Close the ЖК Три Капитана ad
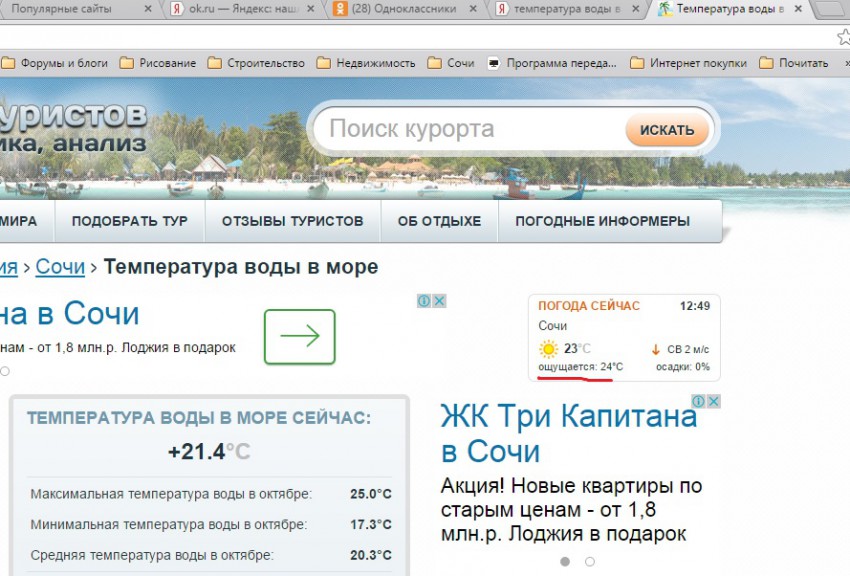The width and height of the screenshot is (850, 576). pyautogui.click(x=714, y=401)
